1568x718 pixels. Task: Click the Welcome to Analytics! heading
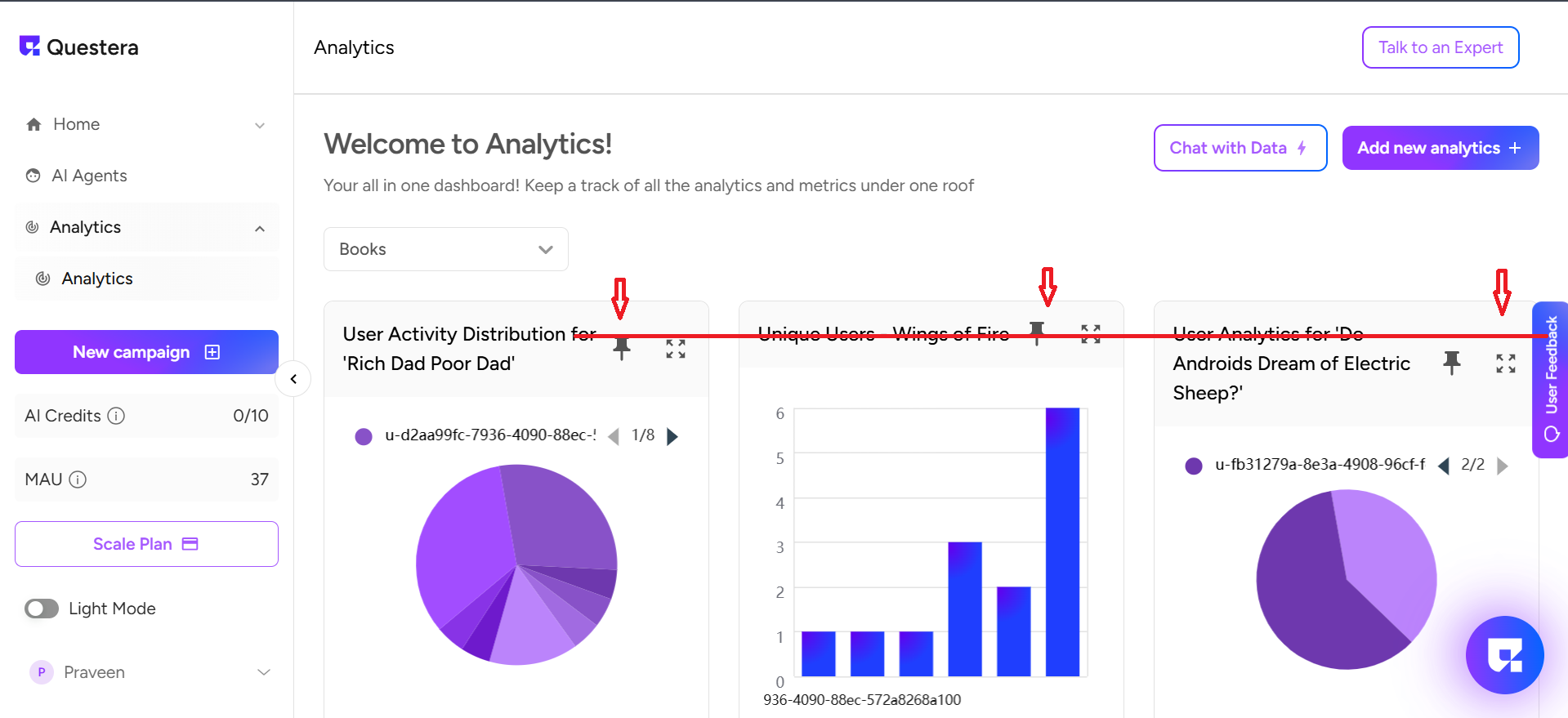pyautogui.click(x=468, y=144)
